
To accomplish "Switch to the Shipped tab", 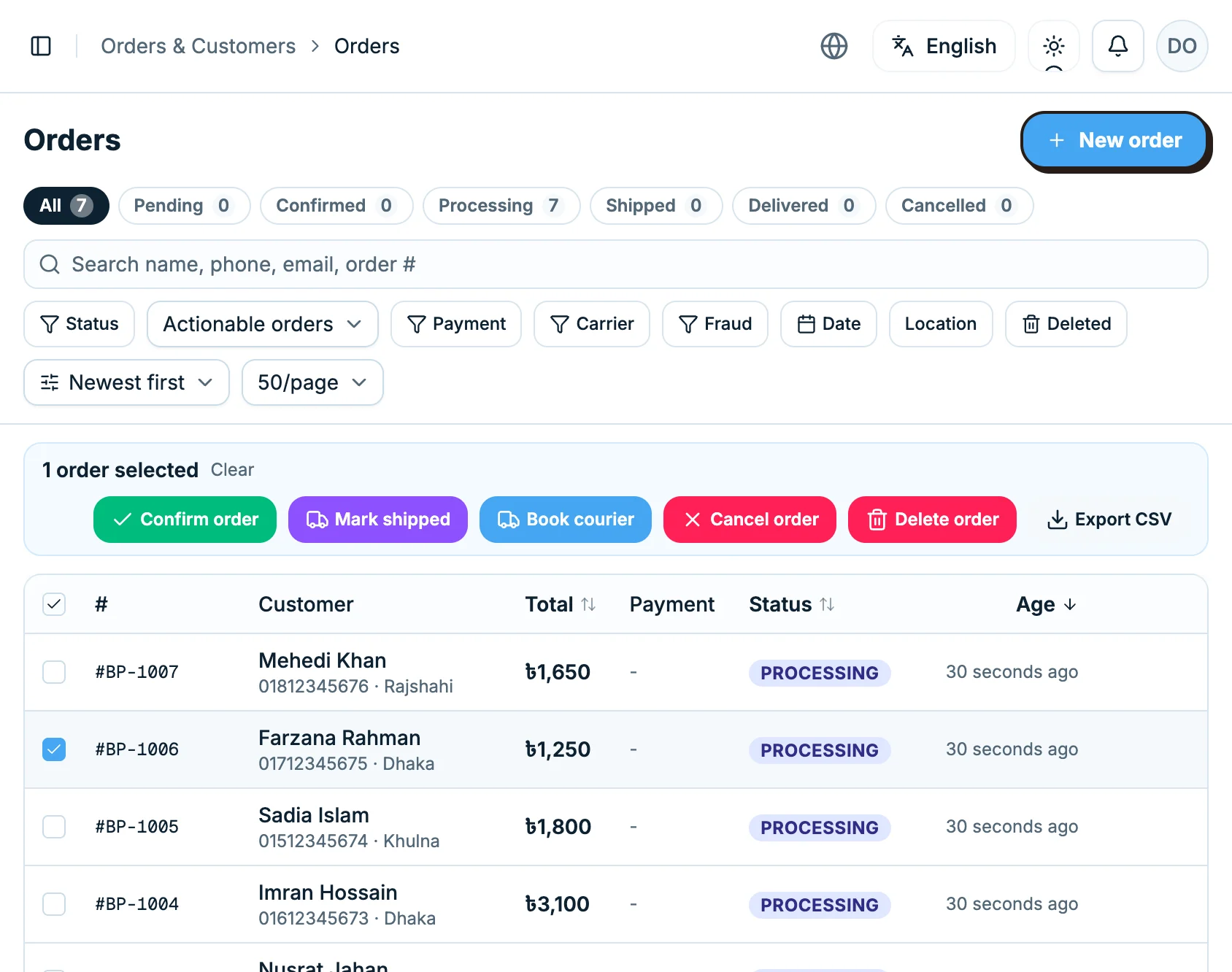I will coord(656,206).
